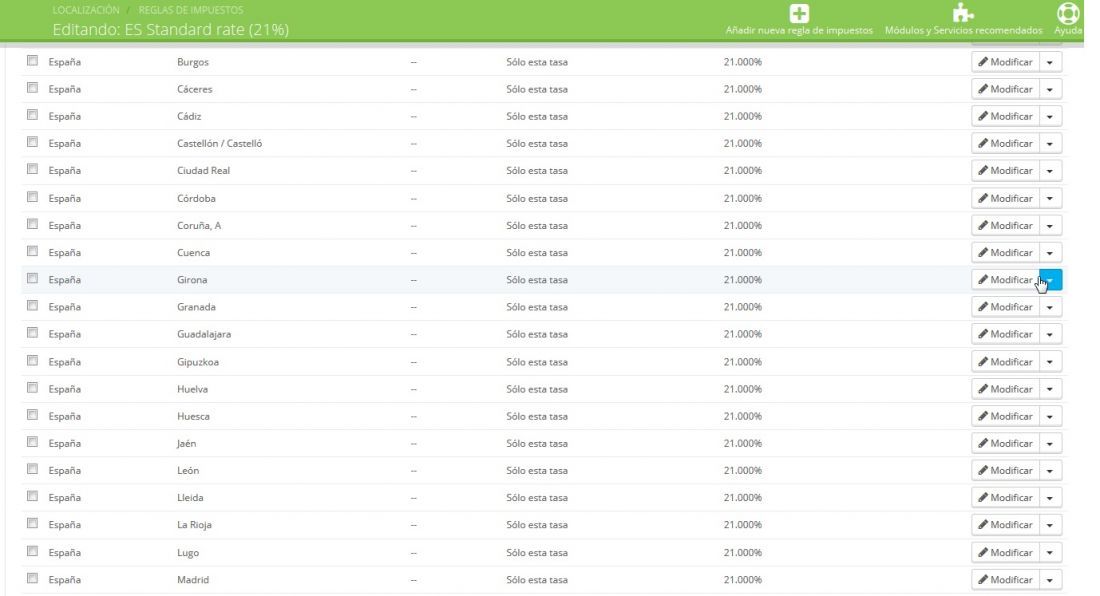This screenshot has width=1100, height=596.
Task: Select the Ciudad Real row checkbox
Action: point(32,170)
